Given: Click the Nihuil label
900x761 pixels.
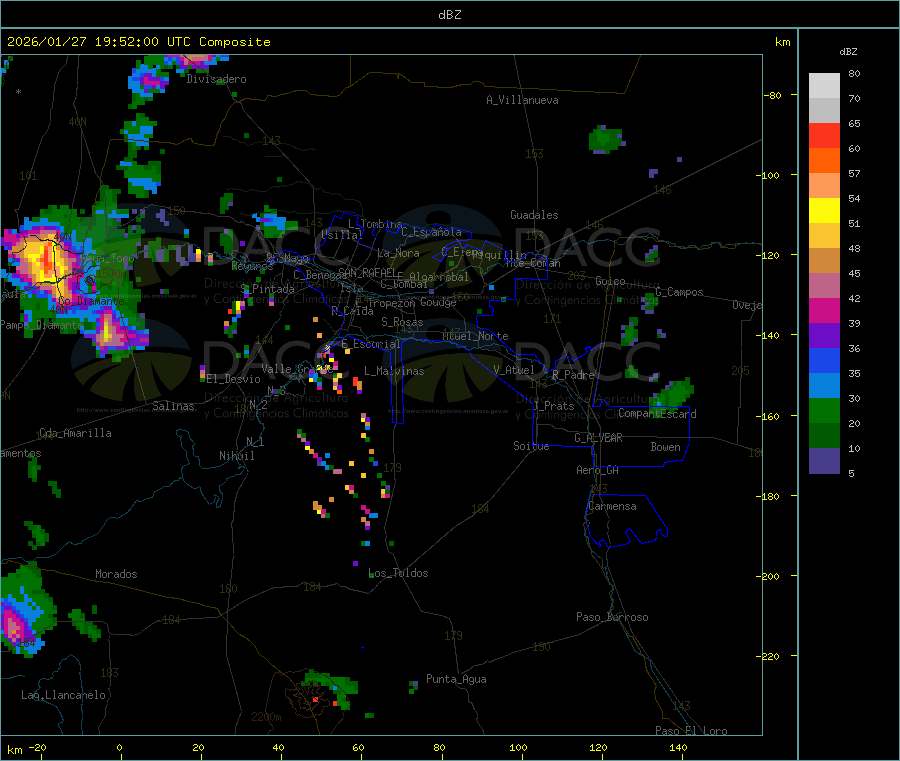Looking at the screenshot, I should coord(237,456).
